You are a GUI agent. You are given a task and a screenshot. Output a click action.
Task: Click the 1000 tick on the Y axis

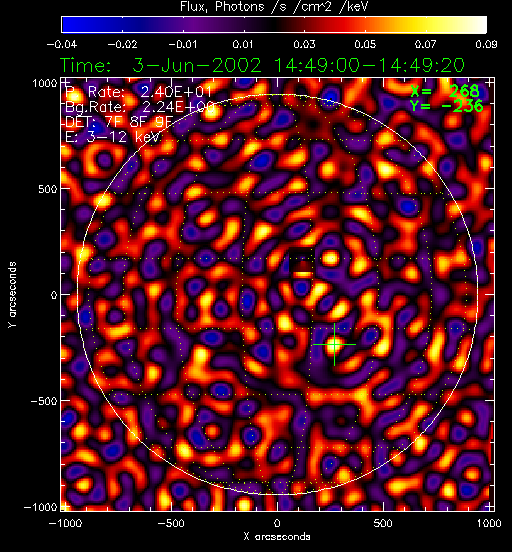pyautogui.click(x=45, y=83)
